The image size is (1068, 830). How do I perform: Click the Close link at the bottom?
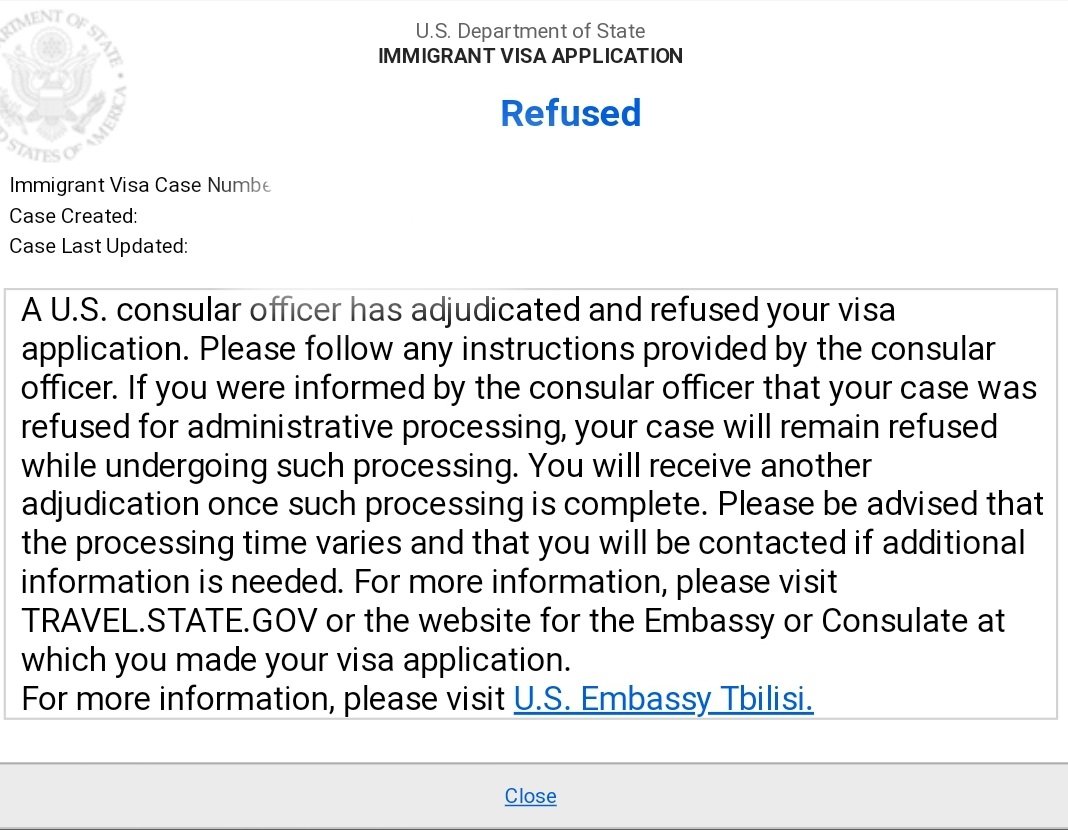click(x=530, y=795)
